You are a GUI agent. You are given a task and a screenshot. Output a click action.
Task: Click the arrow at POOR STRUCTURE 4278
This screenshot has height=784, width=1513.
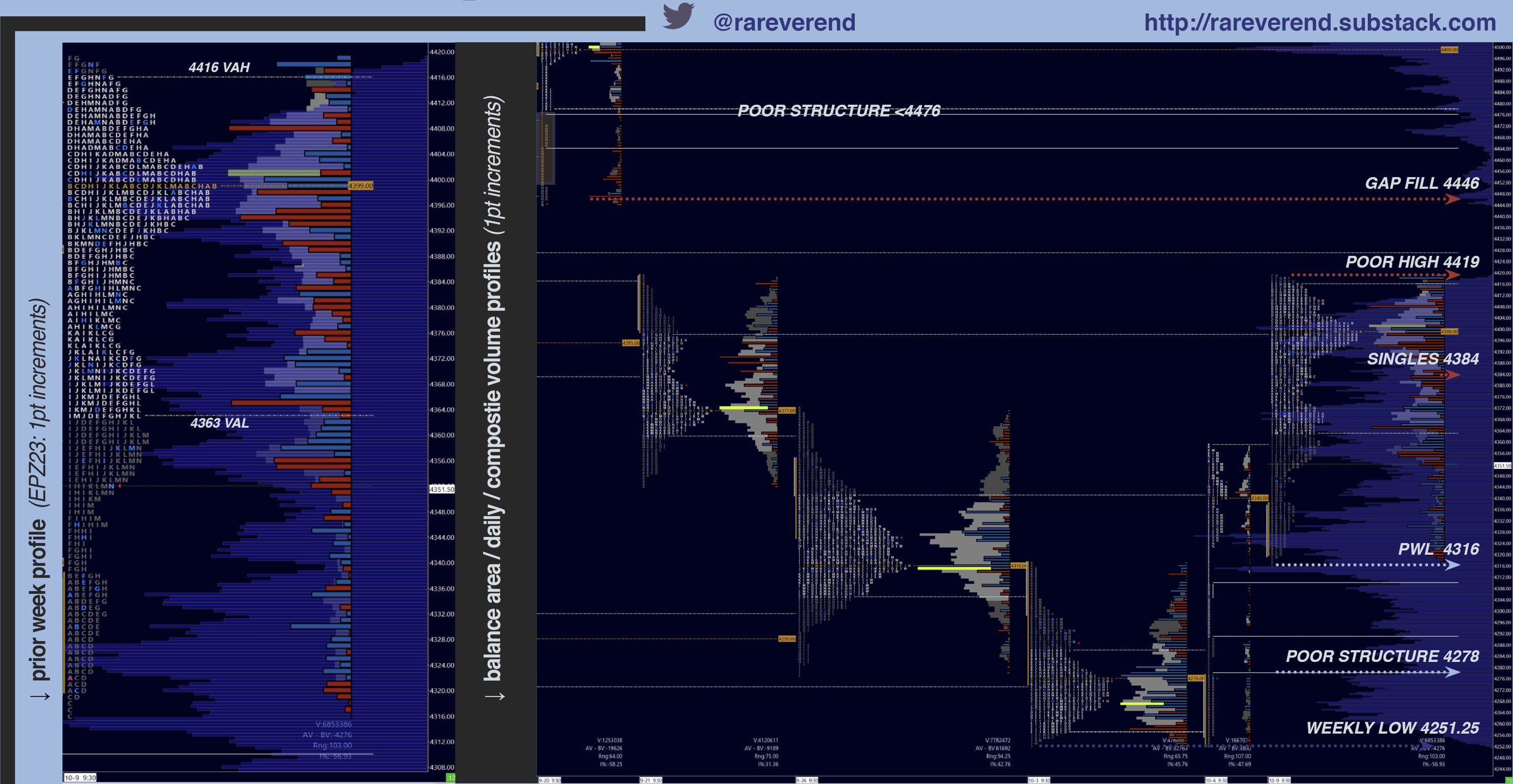[1452, 672]
